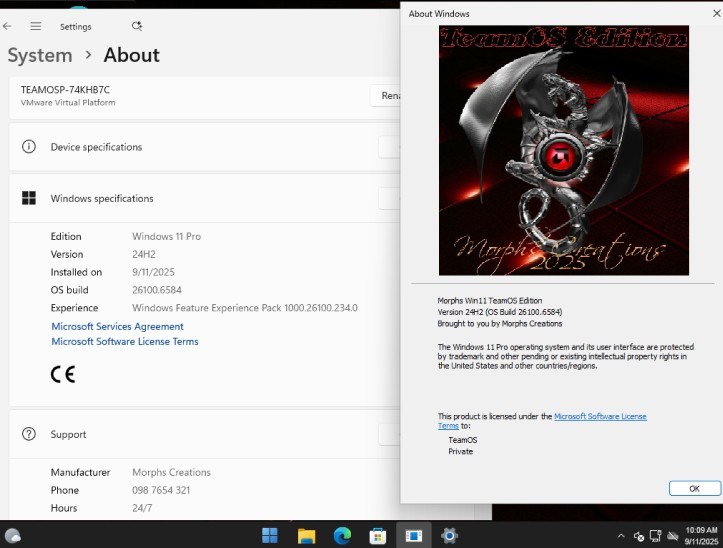Close the About Windows dialog

[x=717, y=13]
